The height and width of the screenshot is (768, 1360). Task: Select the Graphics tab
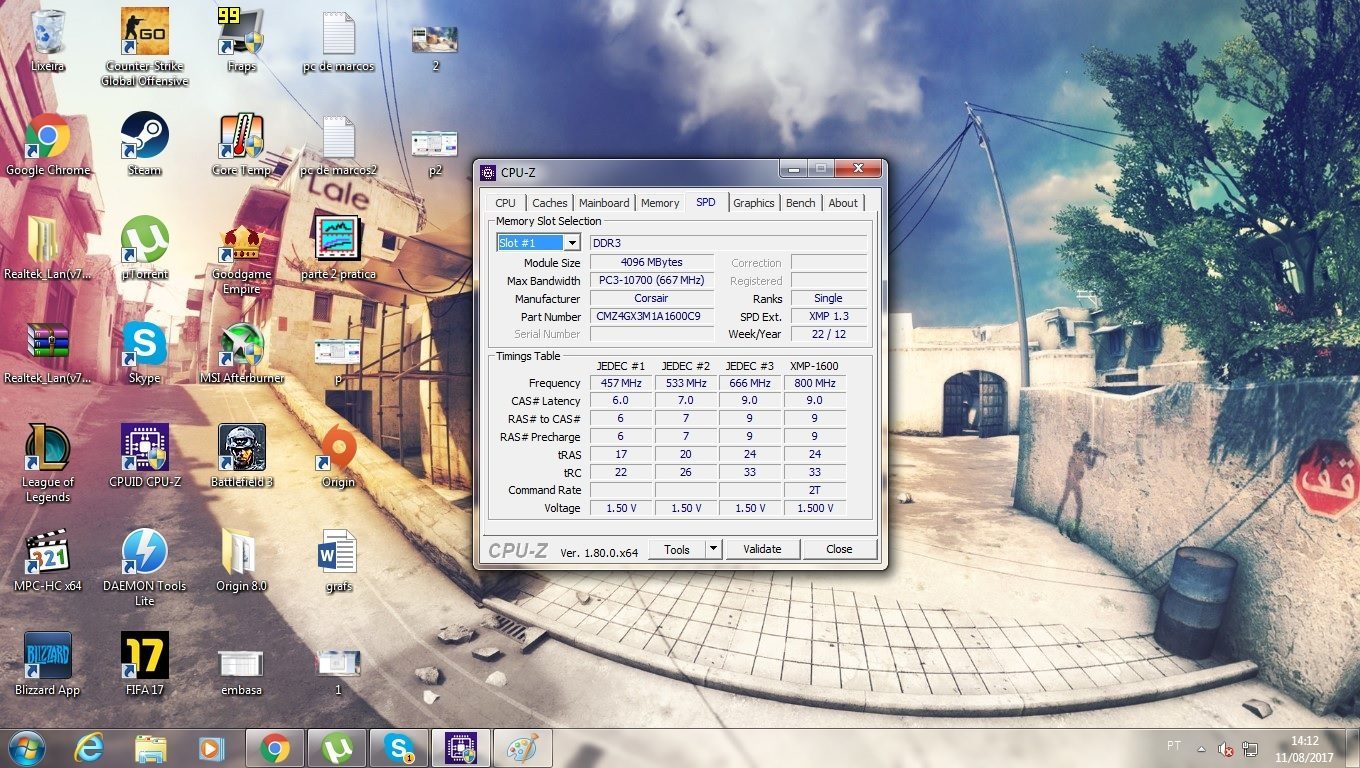(754, 203)
